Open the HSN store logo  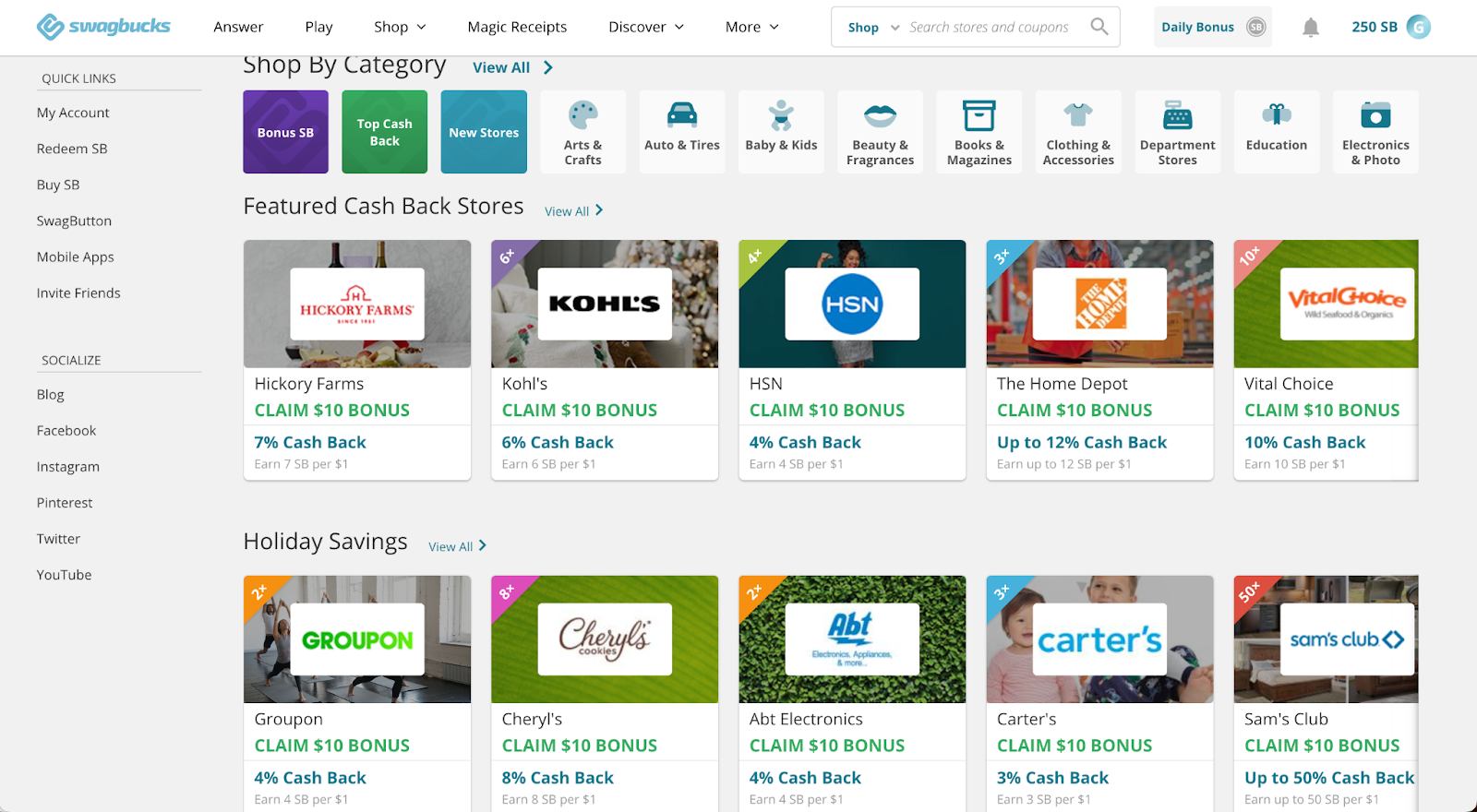[x=852, y=304]
